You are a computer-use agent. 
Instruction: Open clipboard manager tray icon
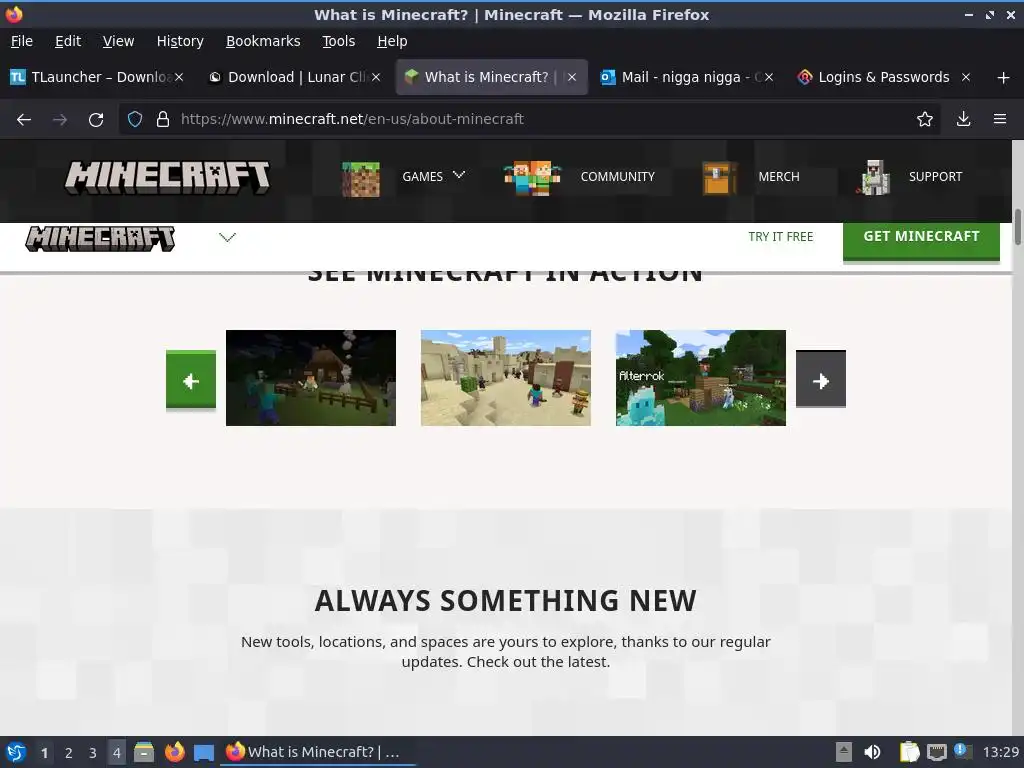point(908,752)
